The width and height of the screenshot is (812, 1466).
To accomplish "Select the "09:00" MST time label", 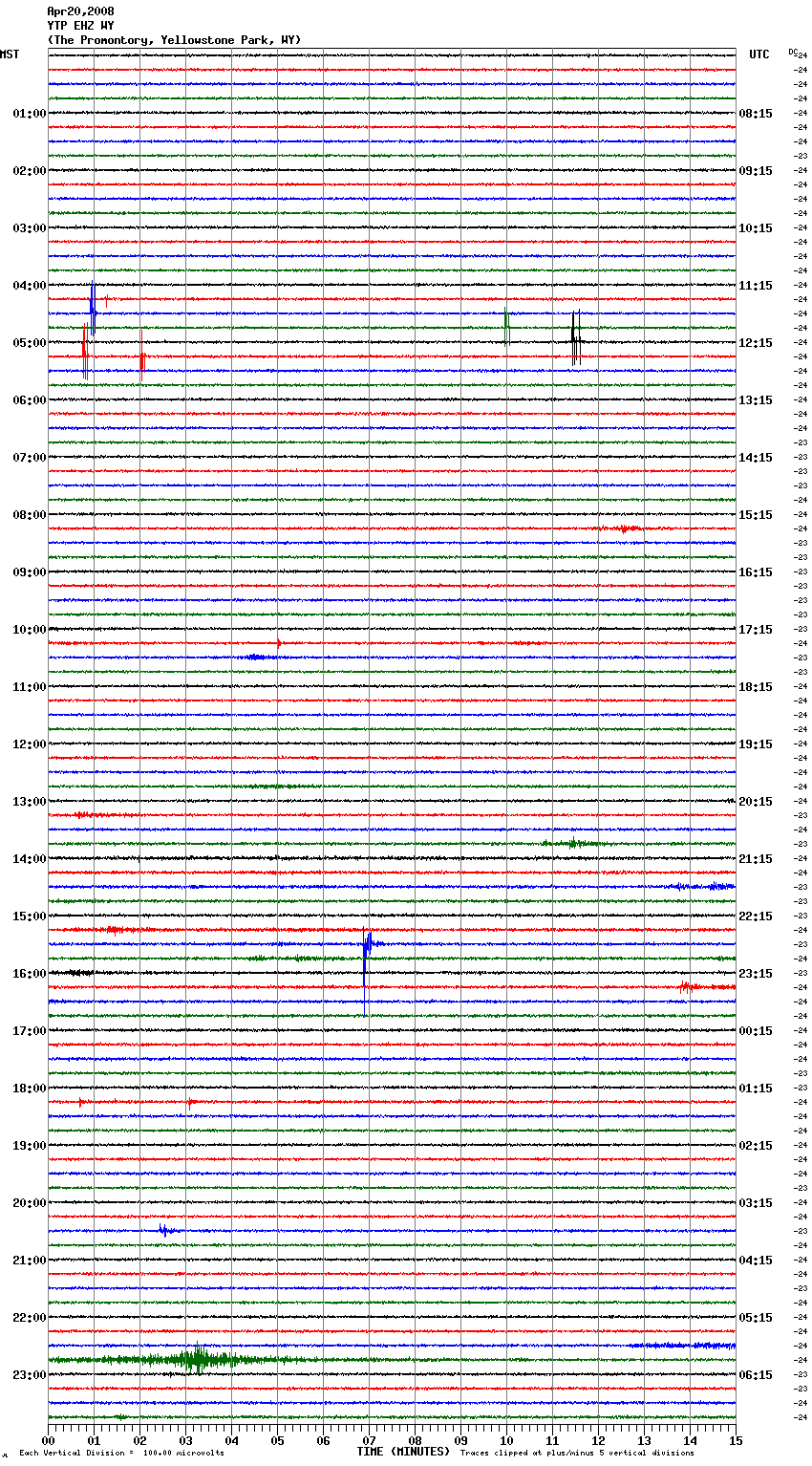I will (x=30, y=572).
